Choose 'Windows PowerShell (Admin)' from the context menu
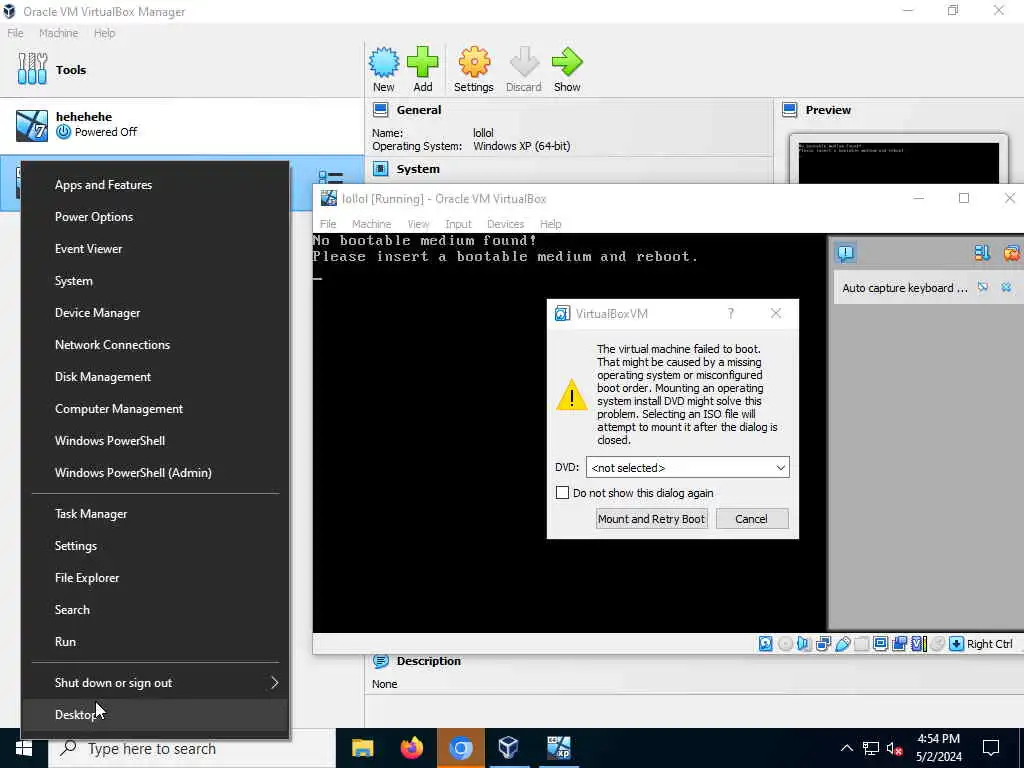 click(x=155, y=473)
